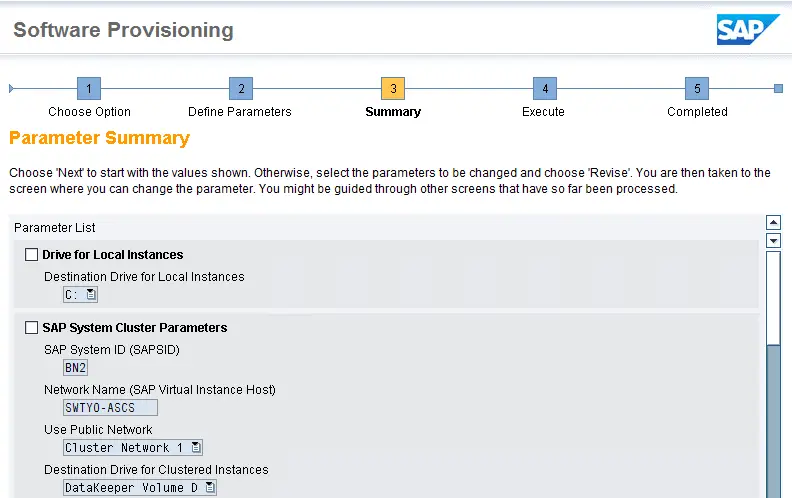Select the Summary step label

393,112
